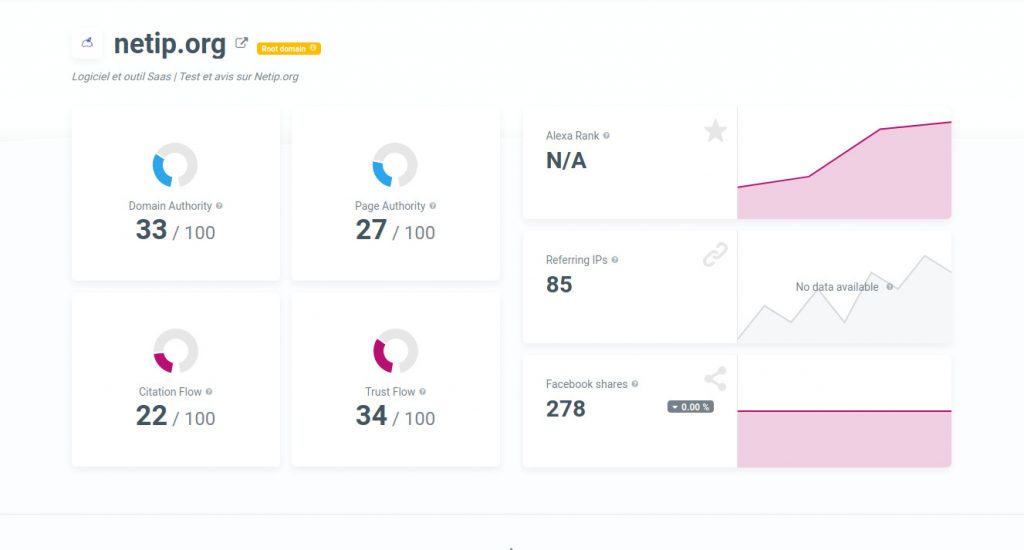The height and width of the screenshot is (550, 1024).
Task: Click the Facebook shares value 278
Action: (x=566, y=408)
